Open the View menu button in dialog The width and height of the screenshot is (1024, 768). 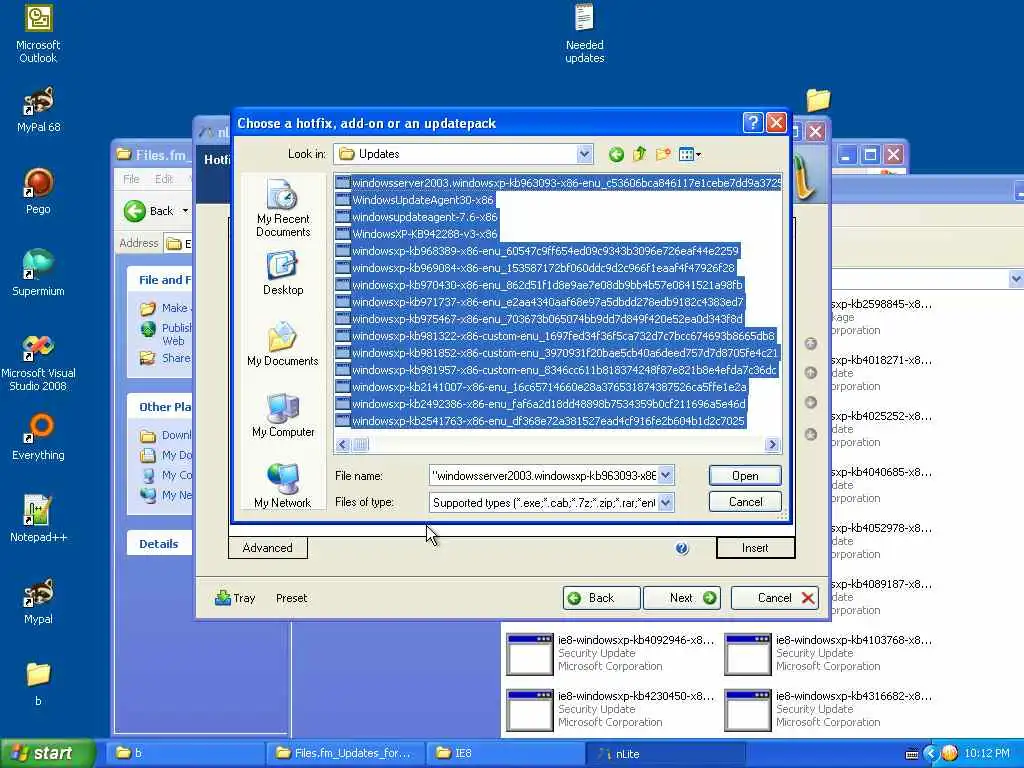coord(689,154)
